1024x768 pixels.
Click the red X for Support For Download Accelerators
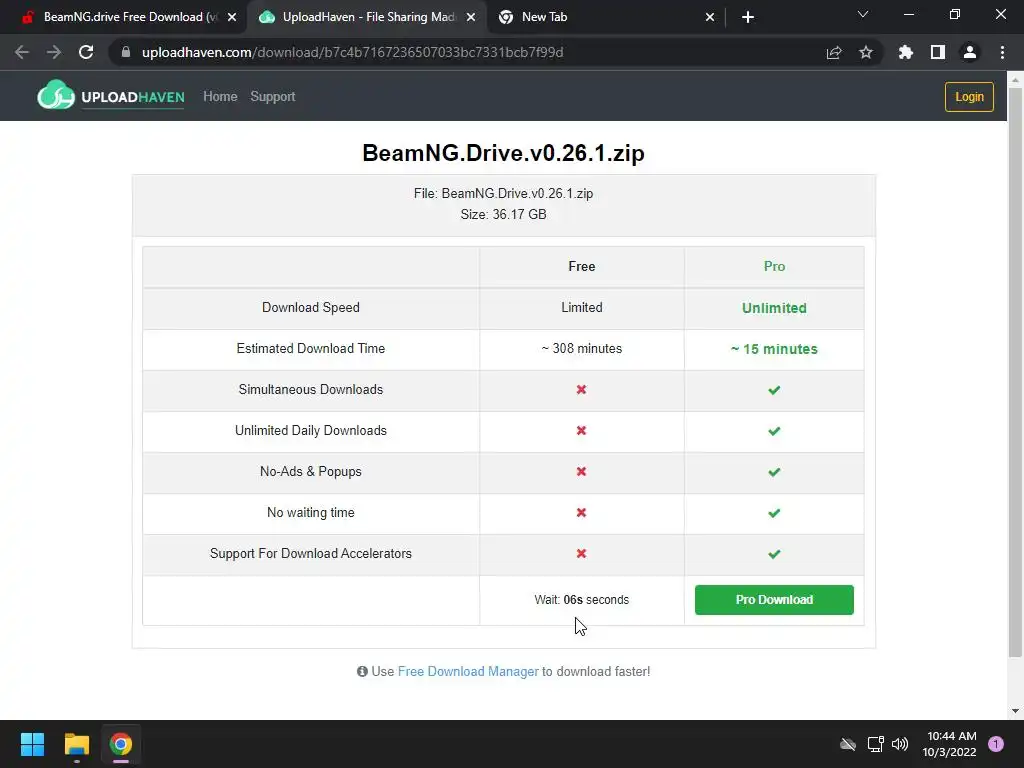click(x=581, y=553)
